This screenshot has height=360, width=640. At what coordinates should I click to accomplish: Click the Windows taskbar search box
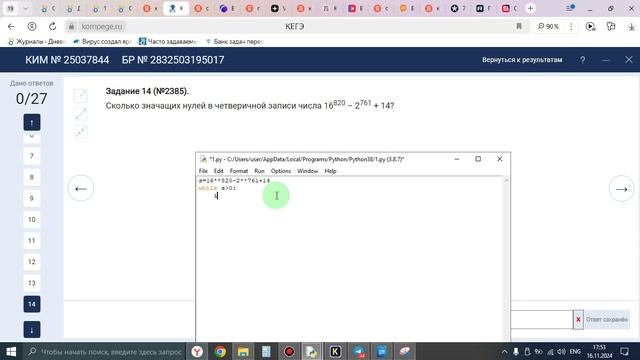[104, 351]
